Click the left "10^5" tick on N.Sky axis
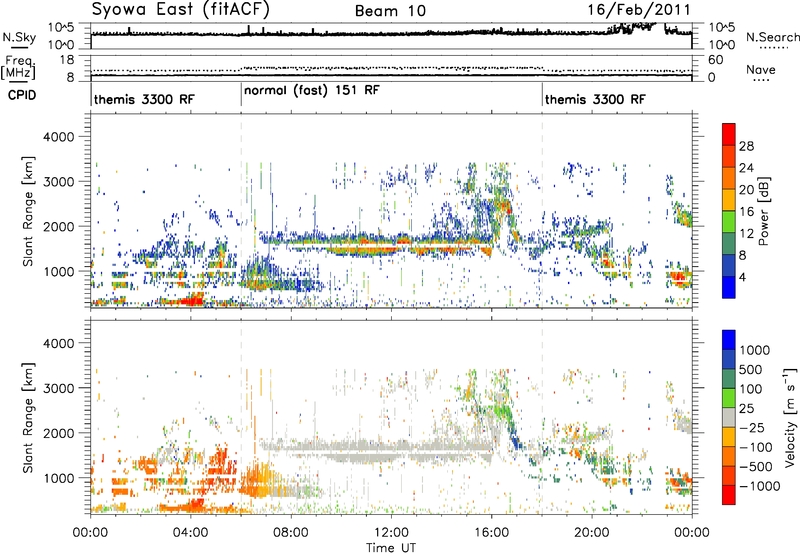 click(61, 28)
